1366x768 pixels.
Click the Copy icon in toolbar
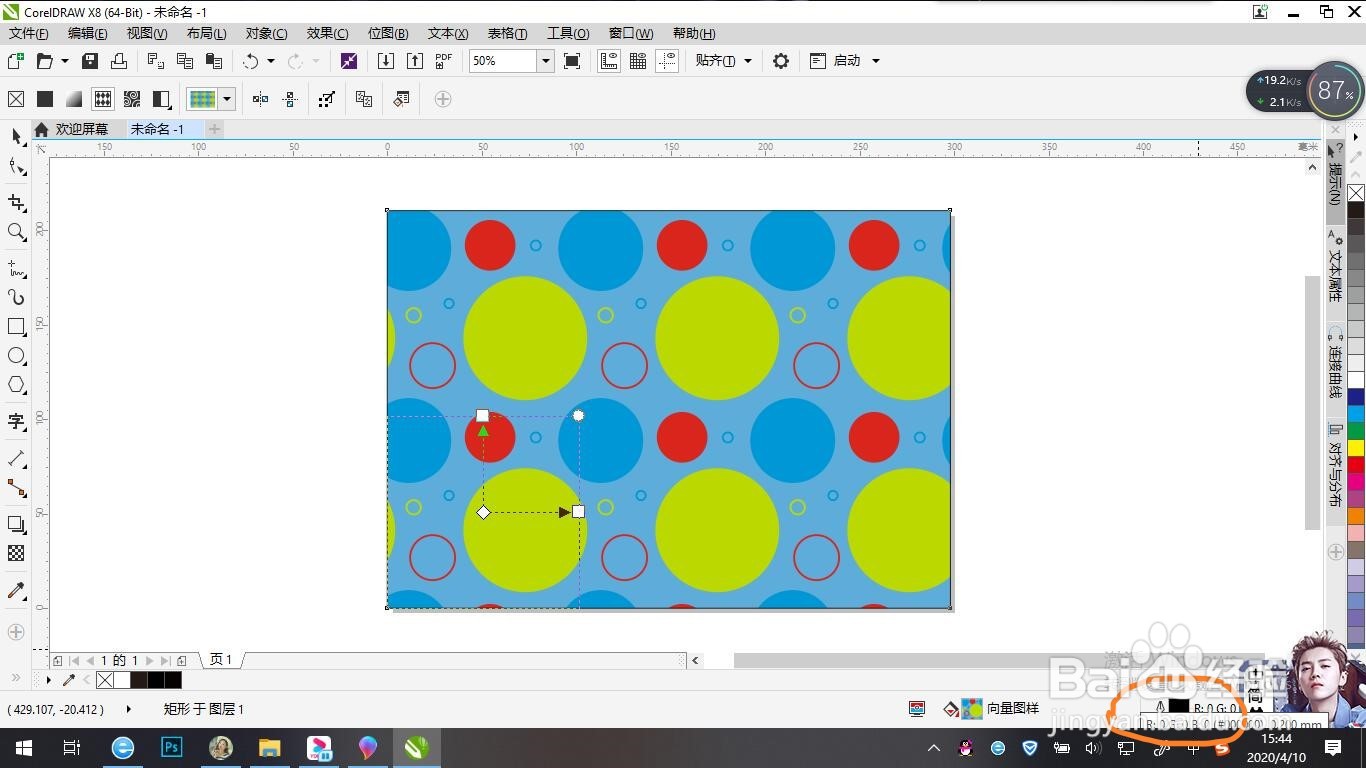click(185, 61)
